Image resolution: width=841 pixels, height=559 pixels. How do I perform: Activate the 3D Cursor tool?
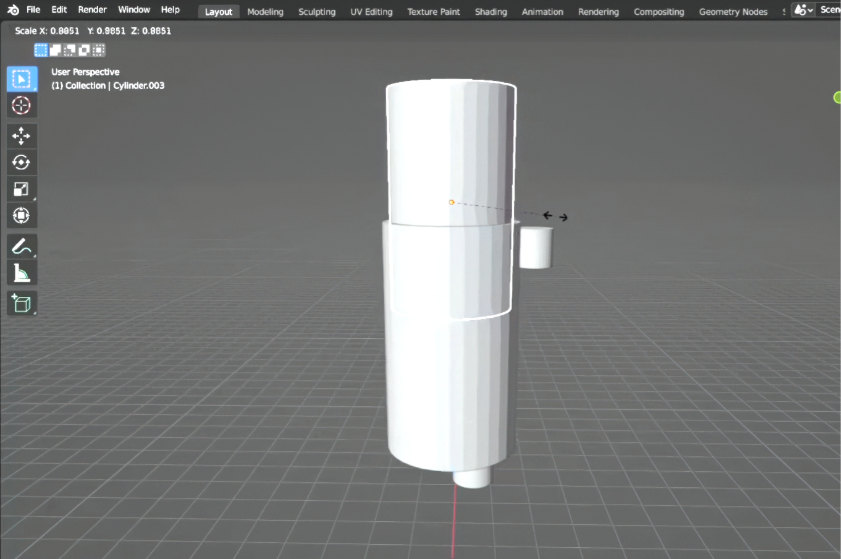tap(21, 106)
